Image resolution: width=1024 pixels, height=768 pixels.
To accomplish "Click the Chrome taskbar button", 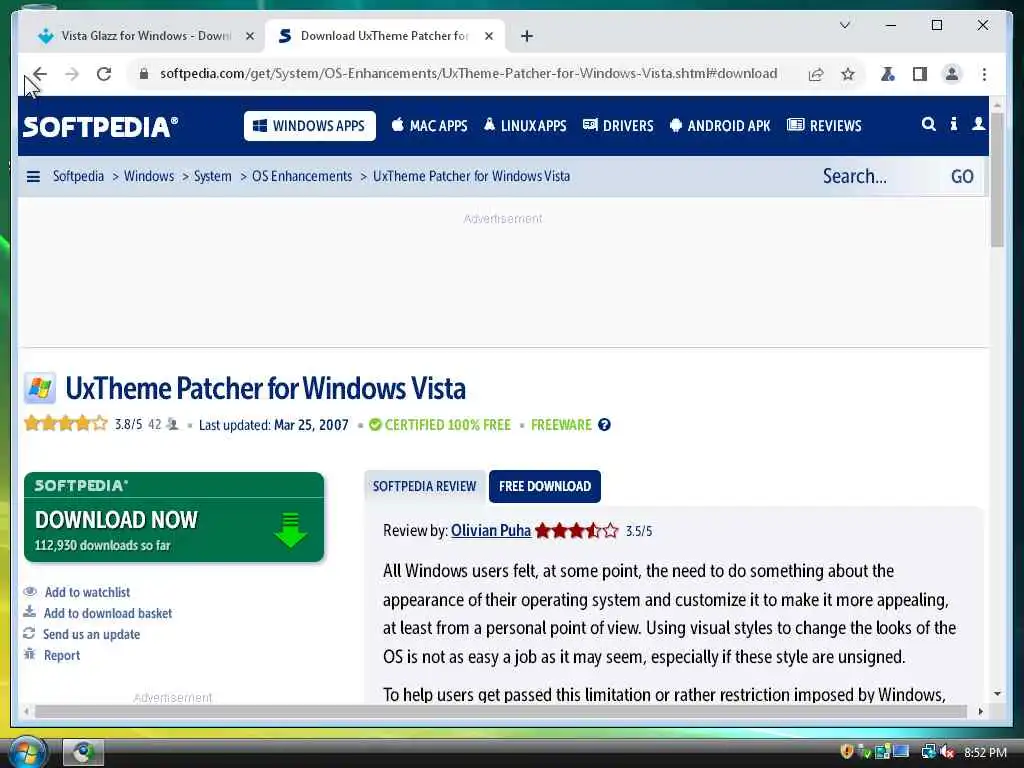I will [83, 752].
